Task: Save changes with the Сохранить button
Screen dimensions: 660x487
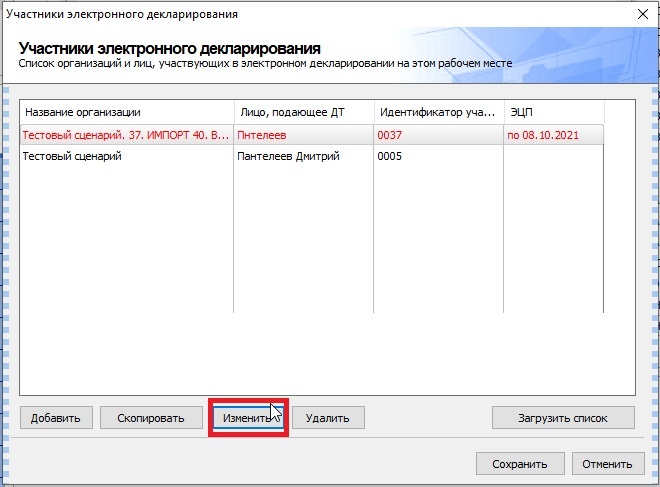Action: click(x=520, y=463)
